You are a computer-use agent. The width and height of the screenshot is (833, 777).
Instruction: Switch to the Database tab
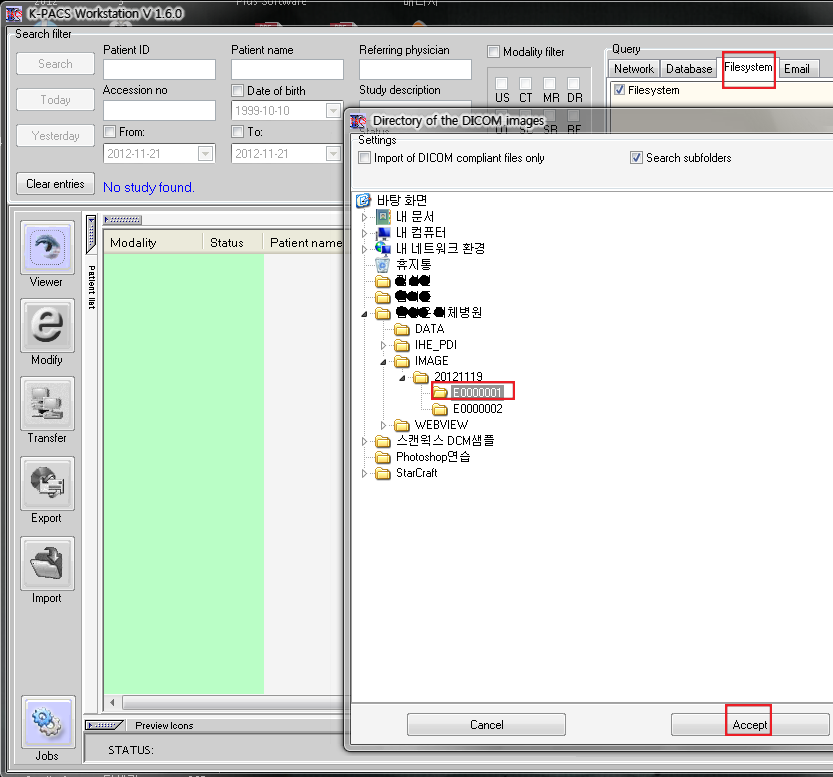689,69
